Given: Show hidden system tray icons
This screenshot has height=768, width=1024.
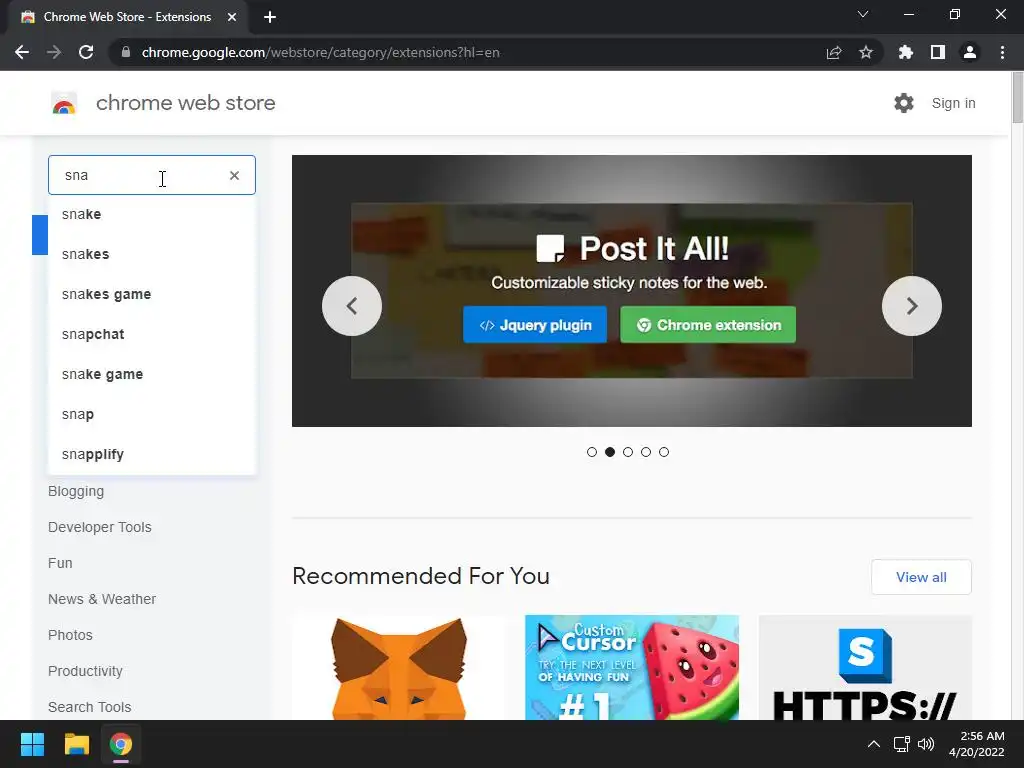Looking at the screenshot, I should 874,744.
